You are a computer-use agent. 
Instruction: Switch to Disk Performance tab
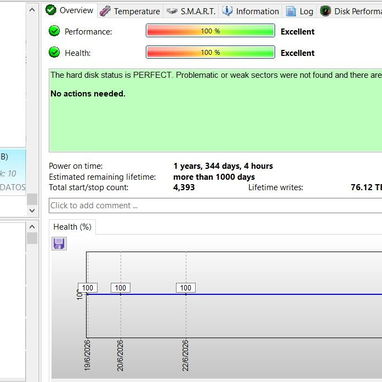351,11
